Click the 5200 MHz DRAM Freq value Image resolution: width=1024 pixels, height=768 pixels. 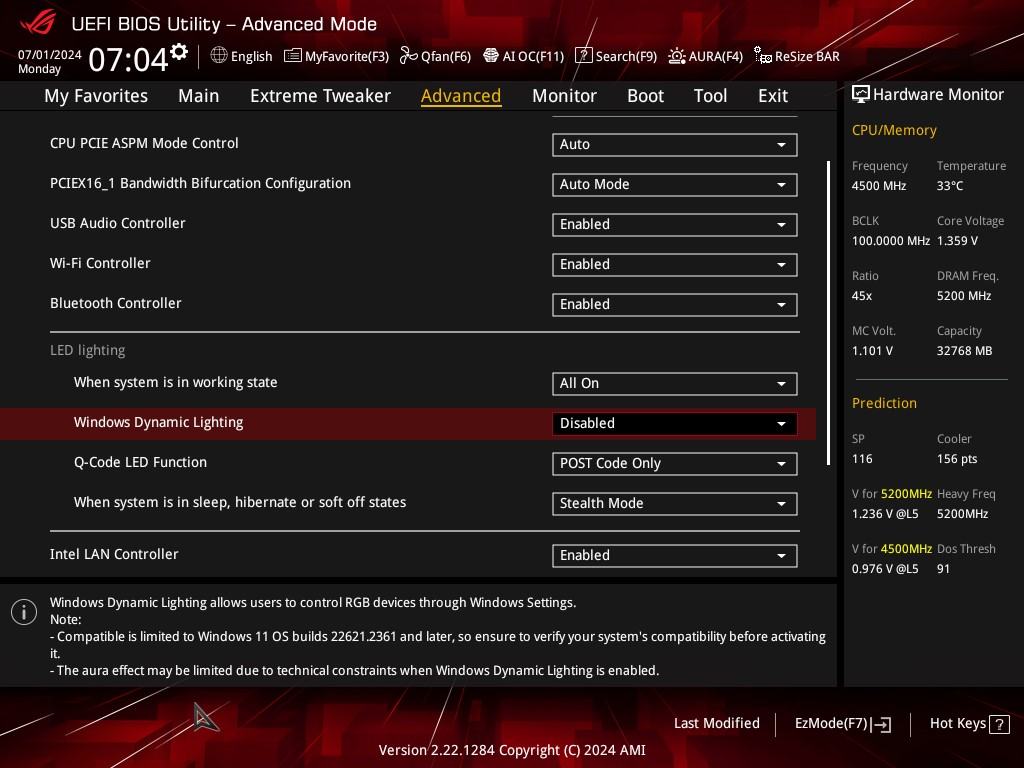click(x=963, y=296)
